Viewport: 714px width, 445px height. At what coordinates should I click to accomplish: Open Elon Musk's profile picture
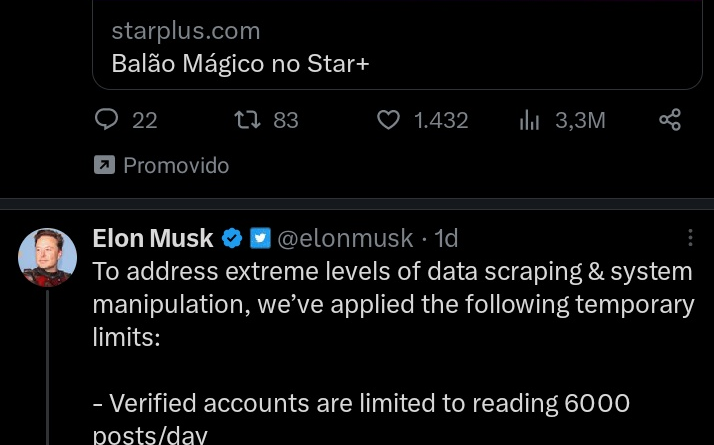[x=48, y=258]
